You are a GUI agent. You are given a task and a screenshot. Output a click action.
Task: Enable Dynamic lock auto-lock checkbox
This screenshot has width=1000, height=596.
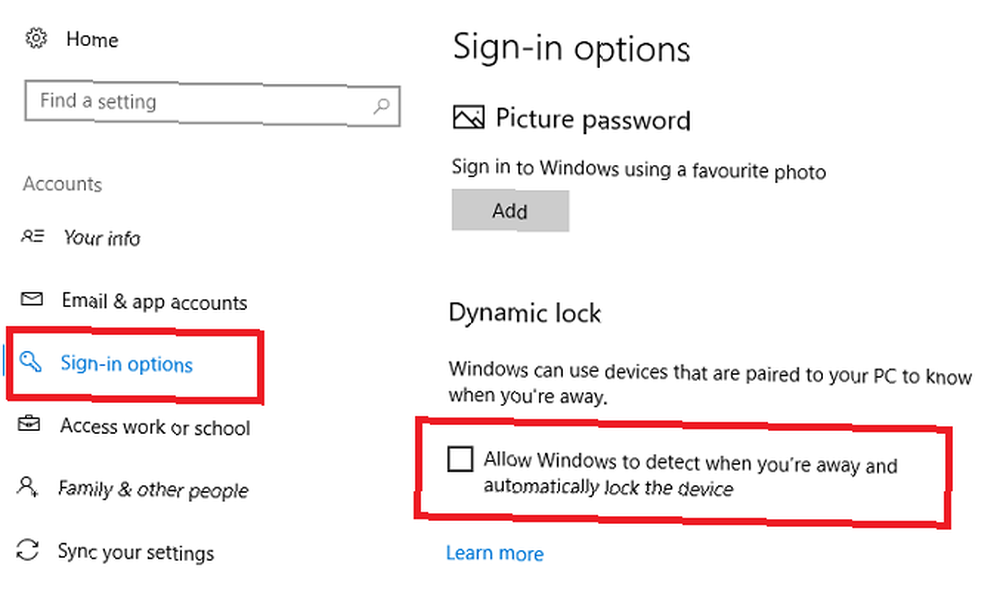tap(460, 459)
